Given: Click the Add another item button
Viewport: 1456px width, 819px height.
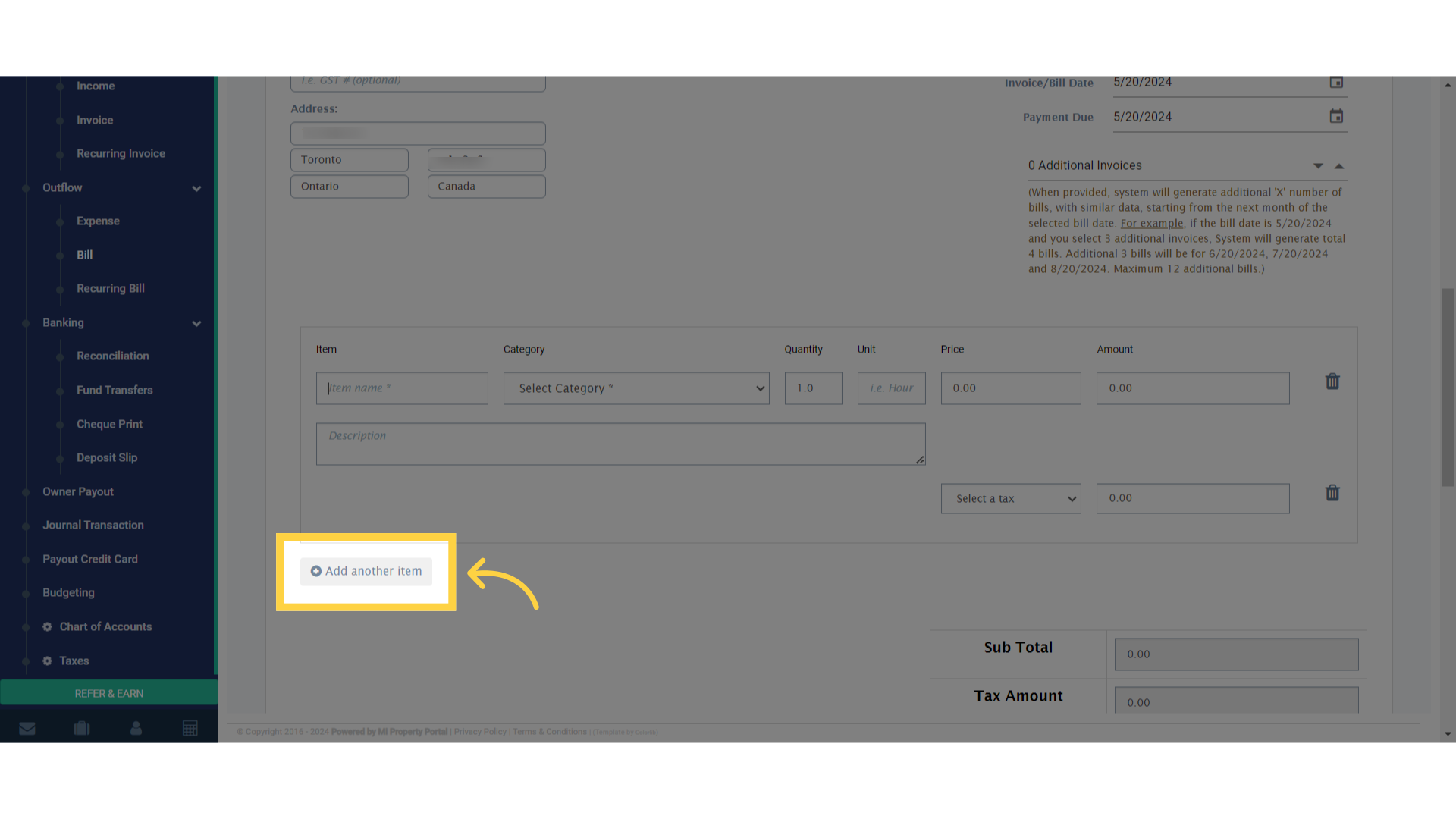Looking at the screenshot, I should coord(366,571).
